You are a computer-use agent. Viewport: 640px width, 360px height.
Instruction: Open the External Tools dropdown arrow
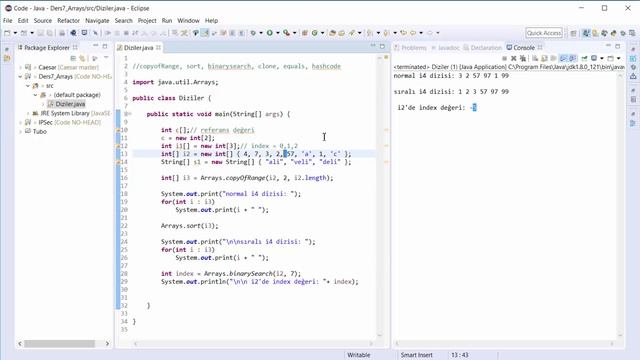[294, 33]
